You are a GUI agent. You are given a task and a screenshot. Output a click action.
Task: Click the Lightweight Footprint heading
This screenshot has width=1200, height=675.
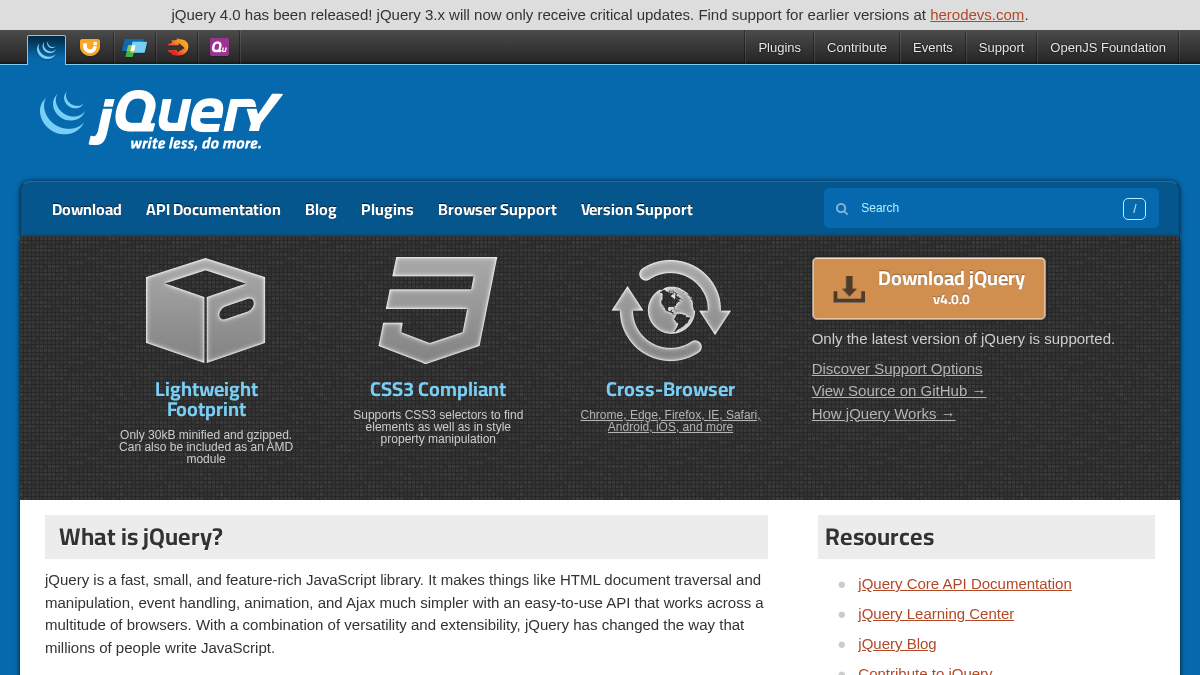pyautogui.click(x=206, y=399)
